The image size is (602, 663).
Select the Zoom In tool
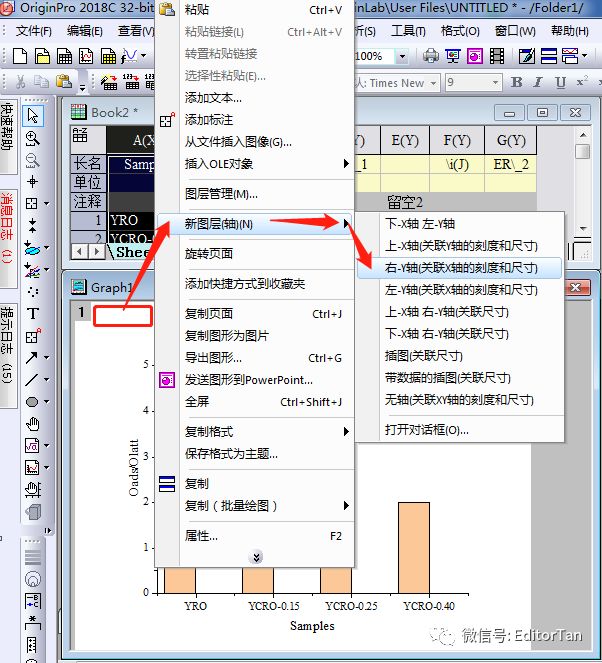point(33,138)
